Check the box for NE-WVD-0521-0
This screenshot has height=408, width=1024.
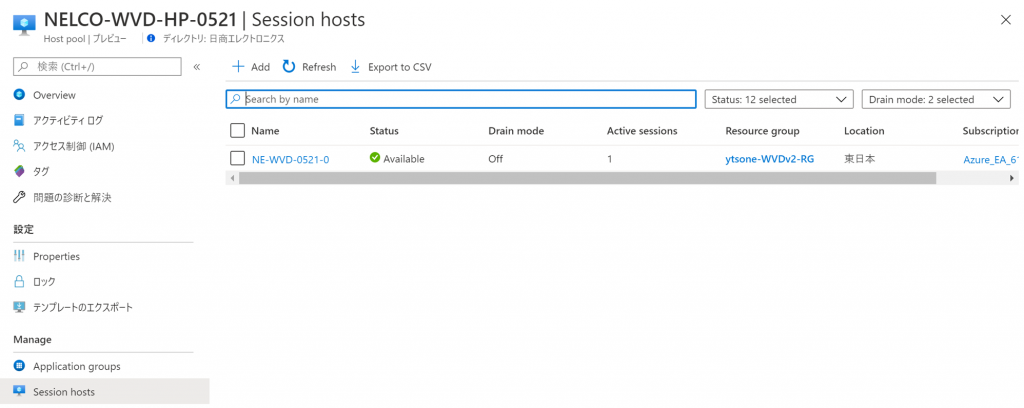[237, 158]
